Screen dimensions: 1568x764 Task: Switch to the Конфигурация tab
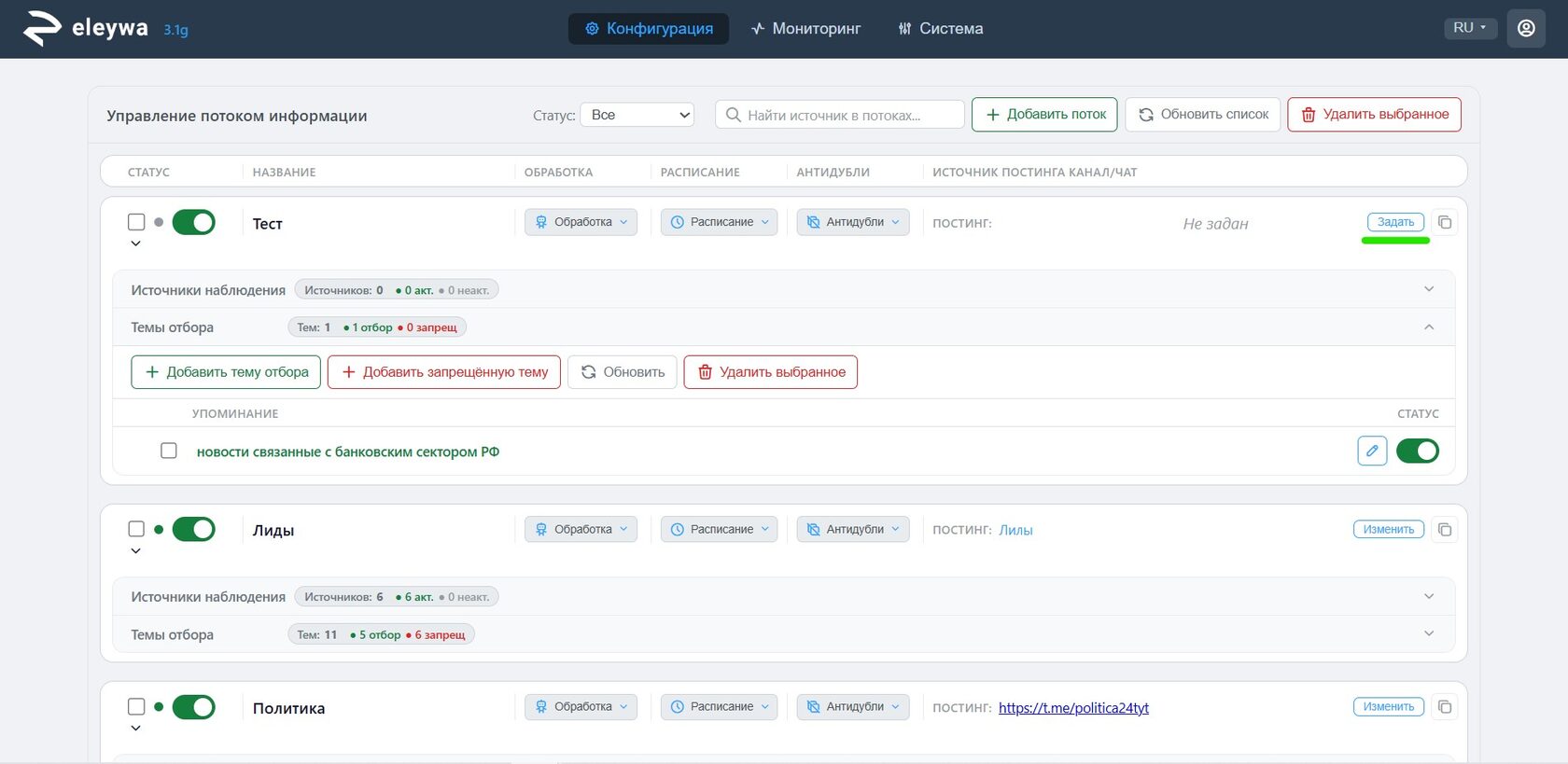click(649, 28)
